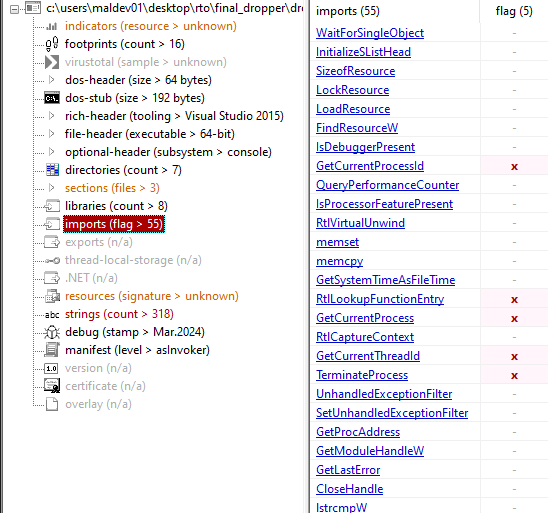The image size is (548, 513).
Task: Expand the sections node
Action: [51, 188]
